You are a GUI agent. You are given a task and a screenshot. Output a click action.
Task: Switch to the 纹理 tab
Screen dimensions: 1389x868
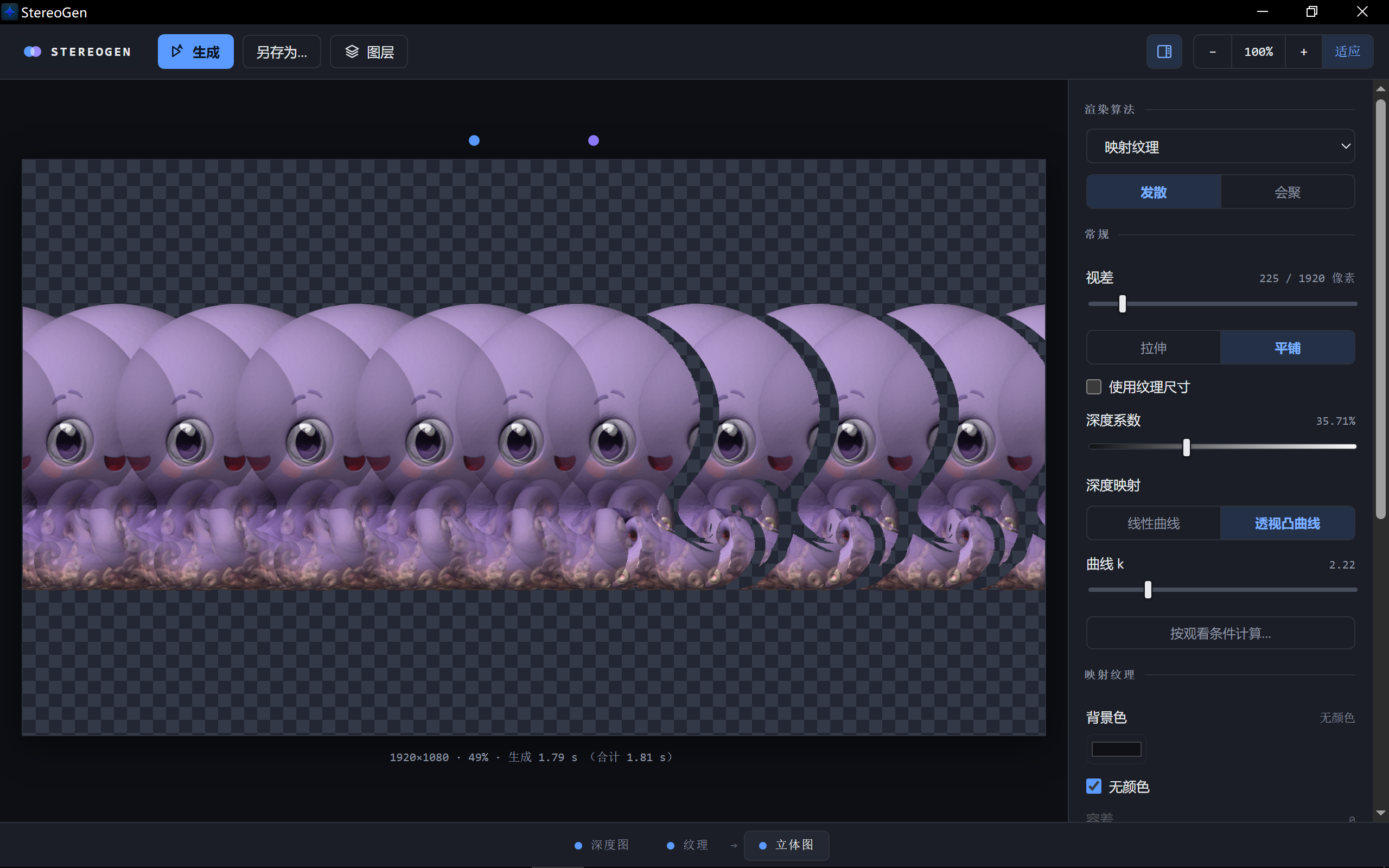click(x=687, y=845)
